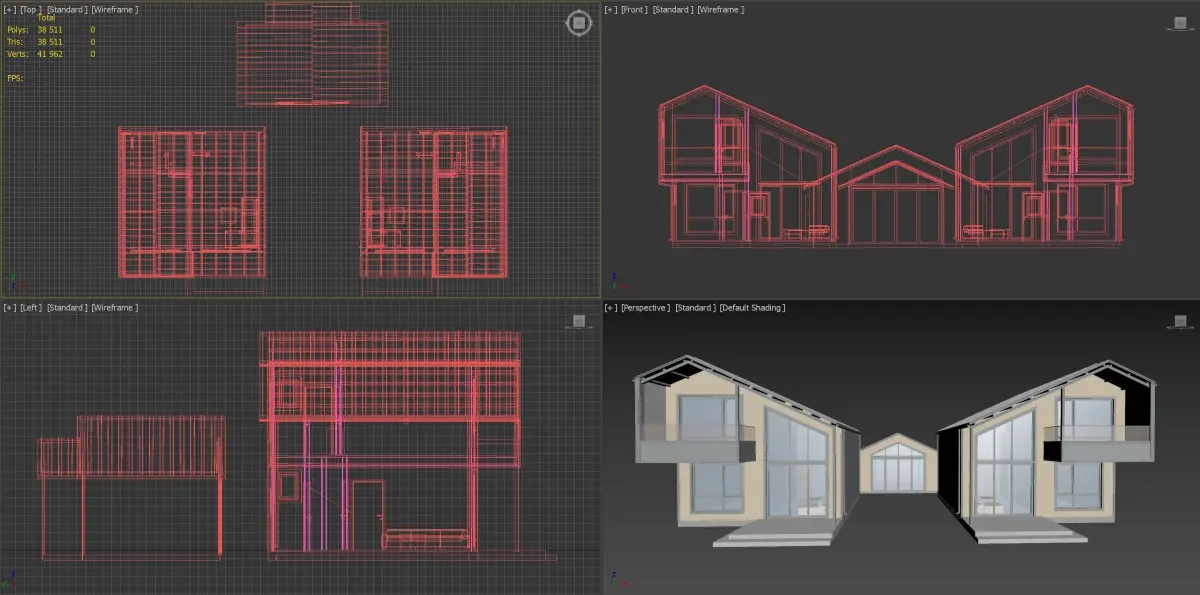Open the [Left] point-of-view menu
Viewport: 1200px width, 595px height.
click(31, 307)
